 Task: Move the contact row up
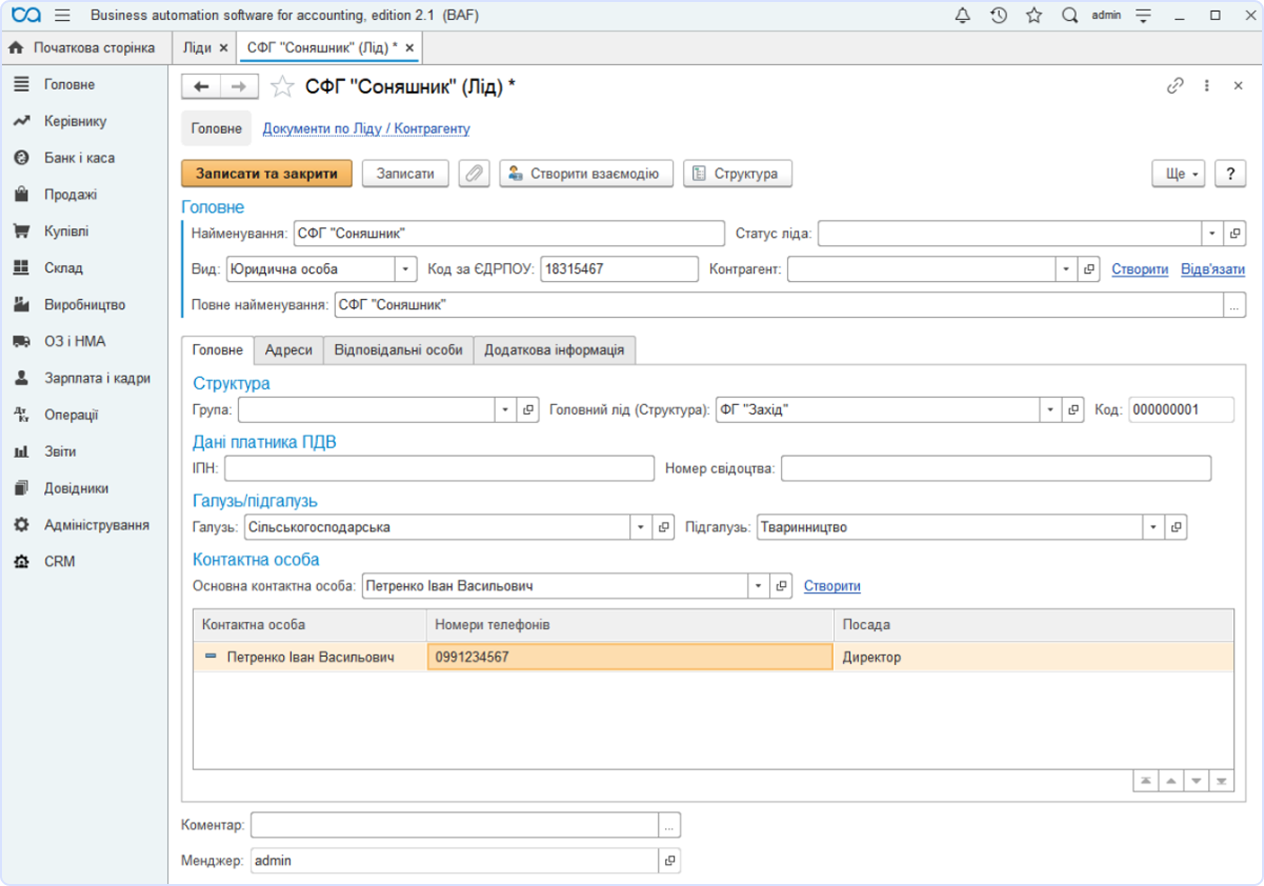click(x=1171, y=781)
